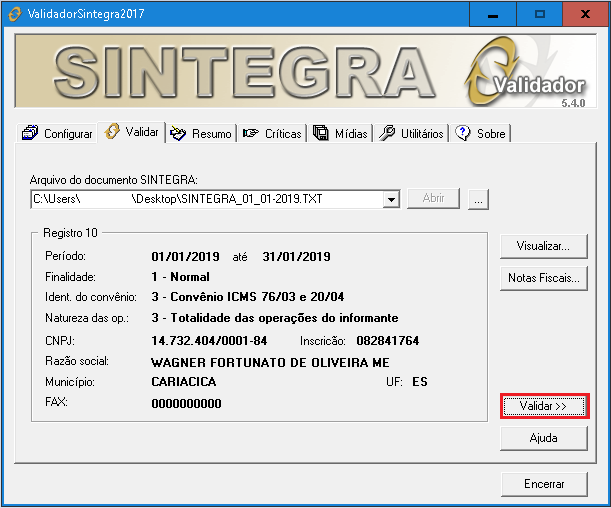Click the Finalidade value 1 - Normal

tap(180, 277)
